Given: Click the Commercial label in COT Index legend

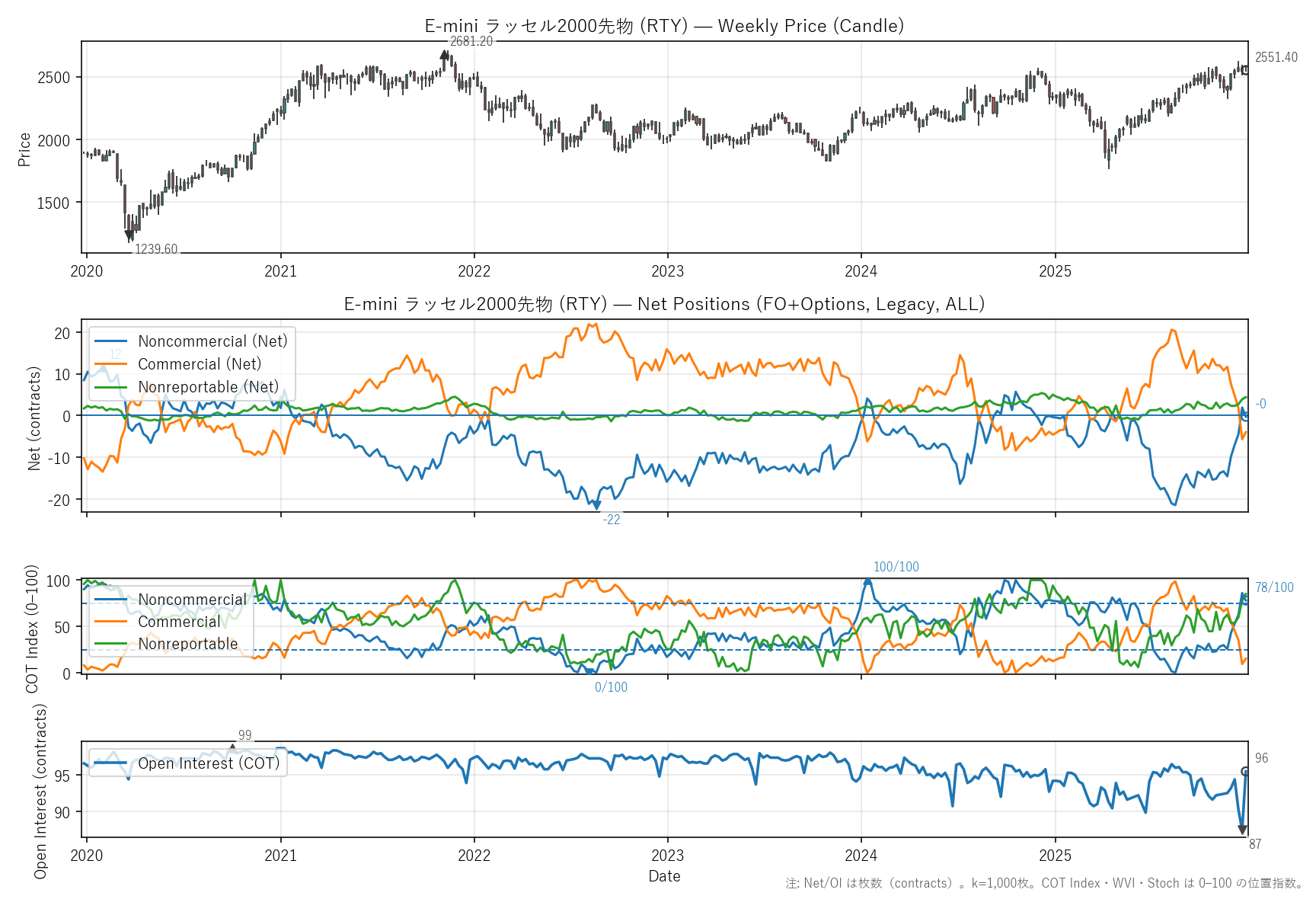Looking at the screenshot, I should (179, 622).
